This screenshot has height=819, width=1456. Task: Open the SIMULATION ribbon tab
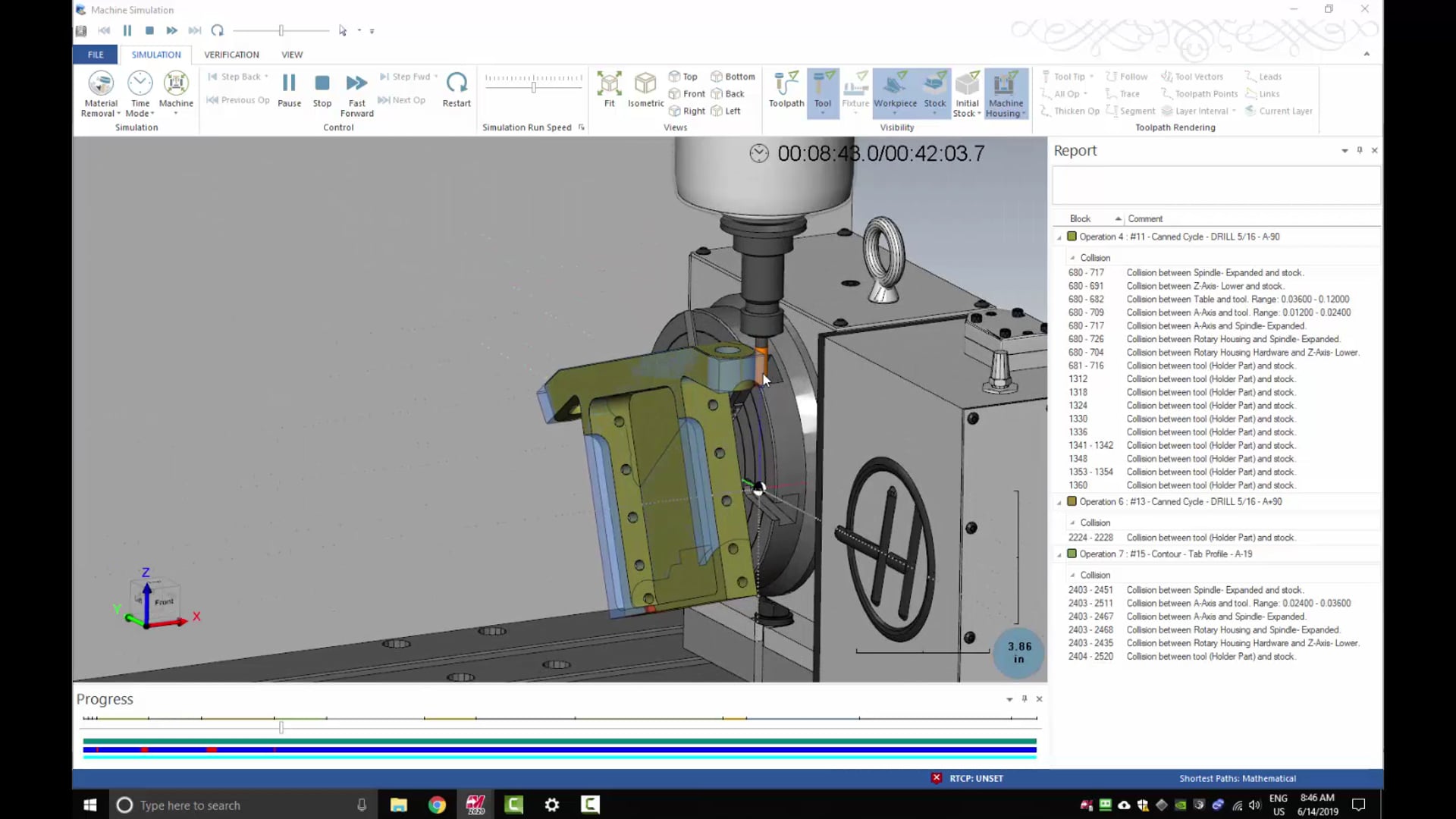tap(155, 54)
